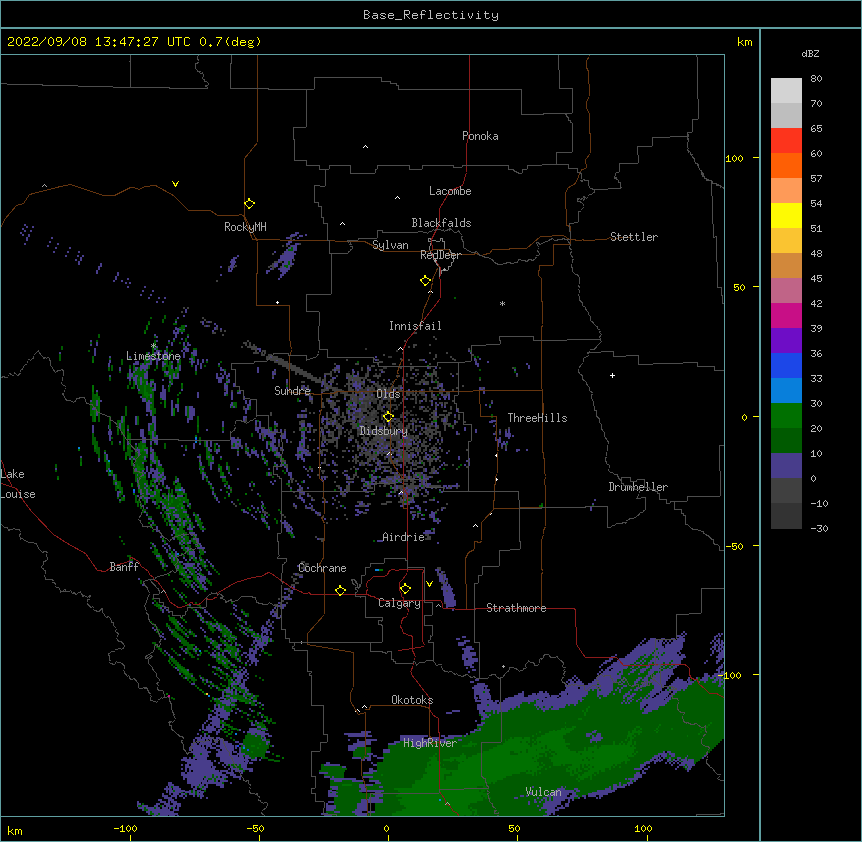Select the orange 60 dBZ legend color

[786, 165]
